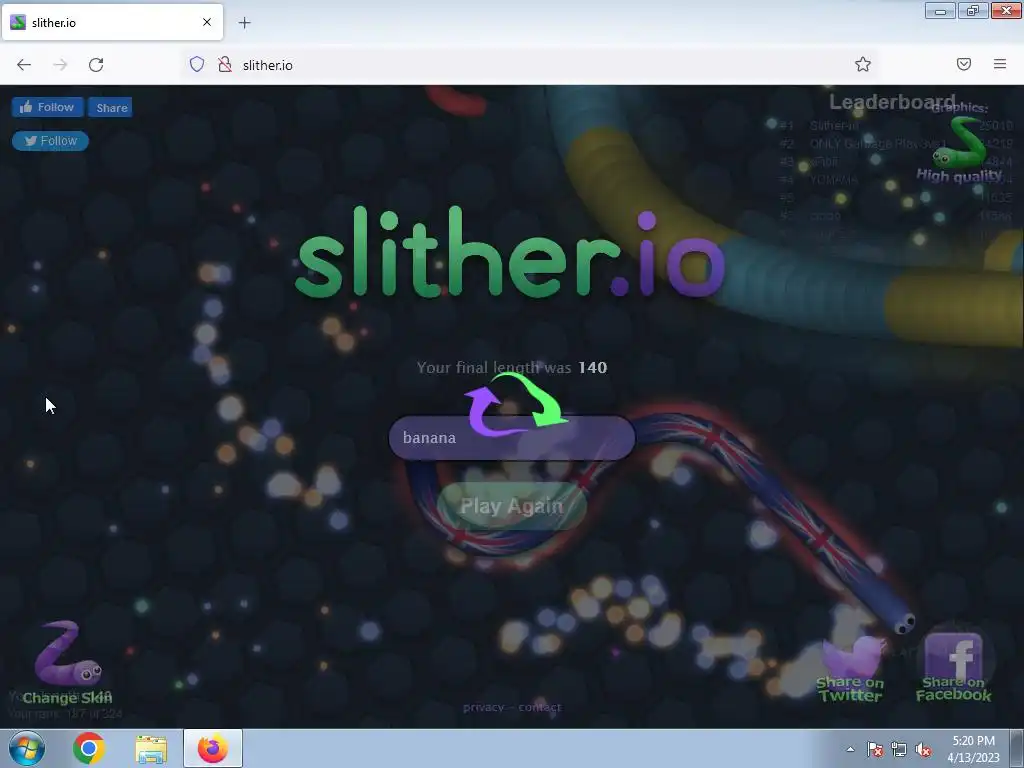Image resolution: width=1024 pixels, height=768 pixels.
Task: Go forward using the forward arrow
Action: pos(60,65)
